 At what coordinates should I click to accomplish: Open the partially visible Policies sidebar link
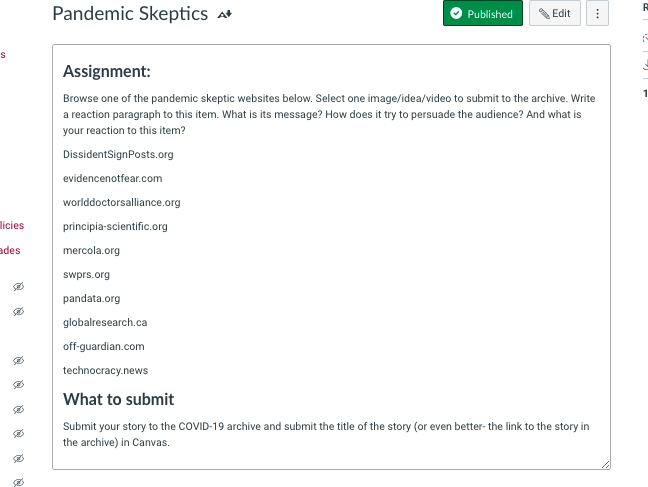tap(11, 226)
